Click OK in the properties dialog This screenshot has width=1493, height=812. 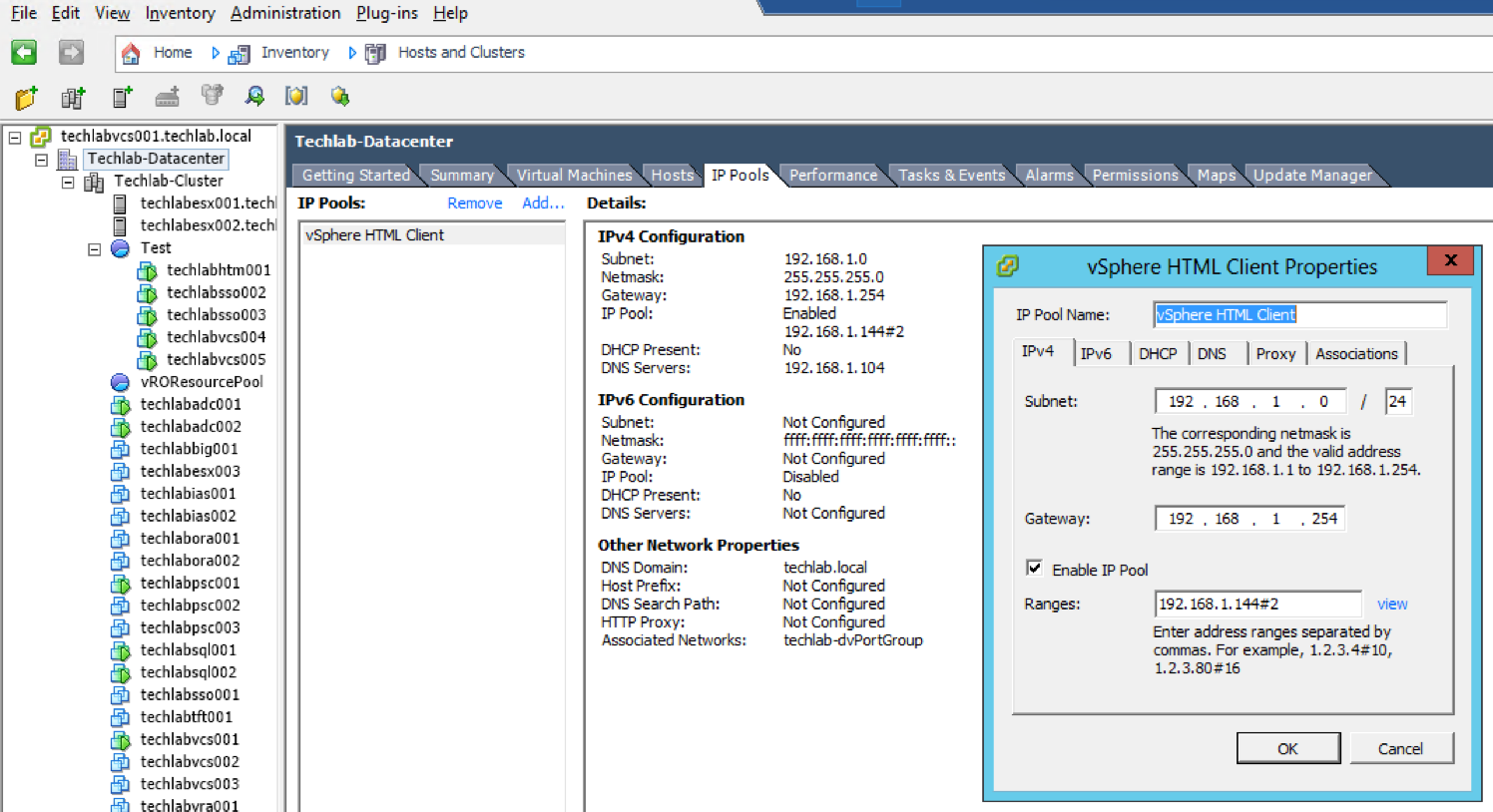pos(1288,748)
